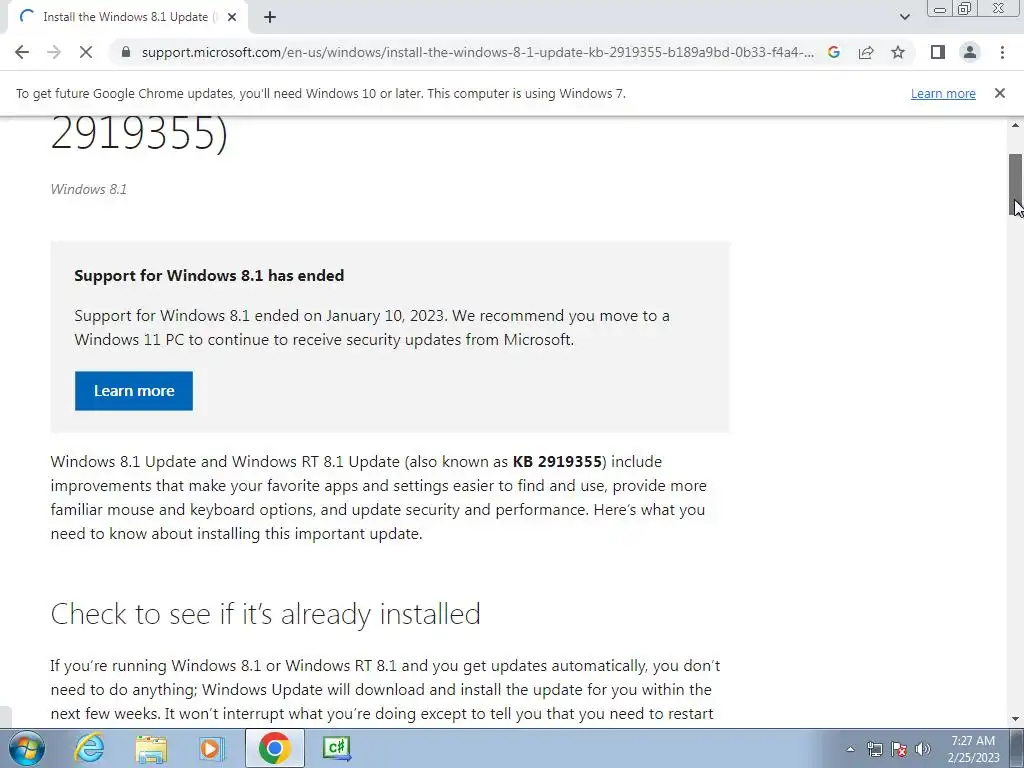Click the Check to see if it's already installed heading
Viewport: 1024px width, 768px height.
pos(265,614)
